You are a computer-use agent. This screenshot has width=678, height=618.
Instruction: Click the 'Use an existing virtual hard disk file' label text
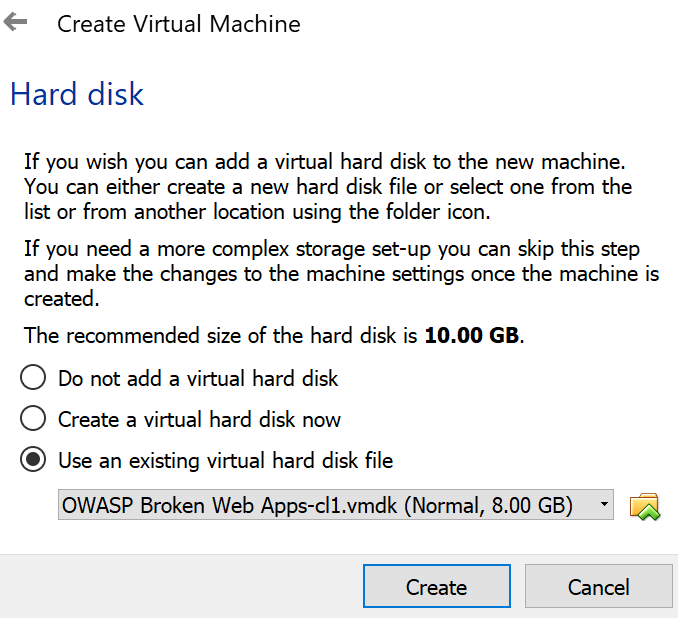pos(225,461)
